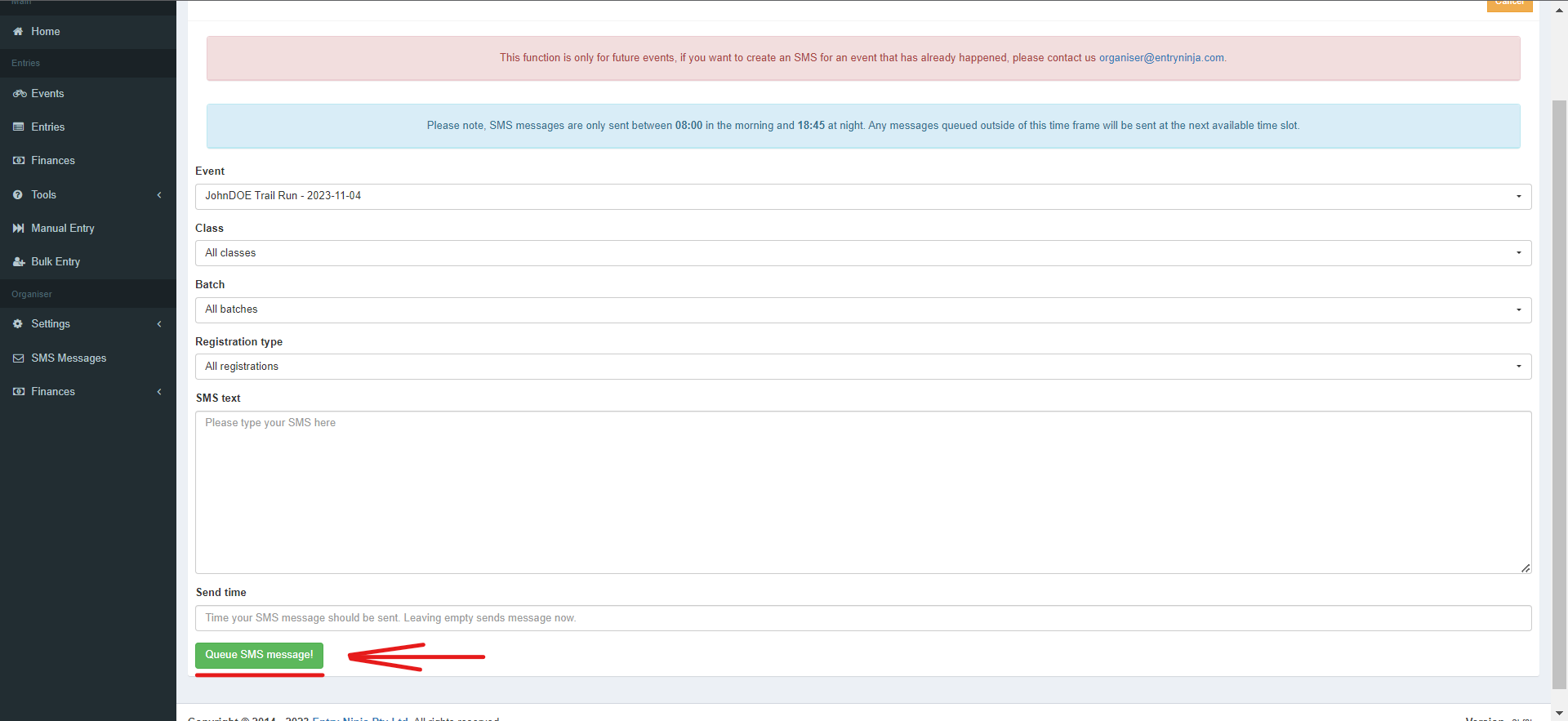Viewport: 1568px width, 721px height.
Task: Open Events in the sidebar
Action: 88,93
